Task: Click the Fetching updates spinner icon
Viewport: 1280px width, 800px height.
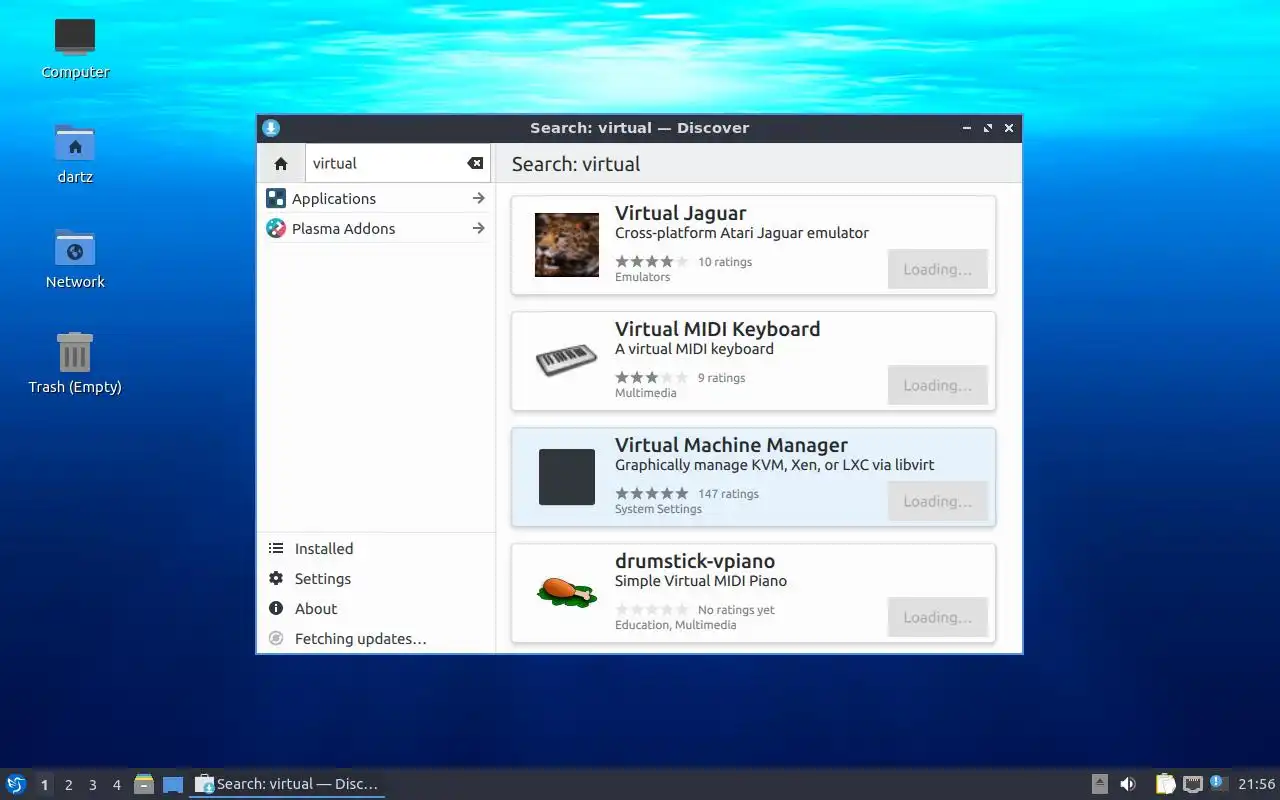Action: coord(276,638)
